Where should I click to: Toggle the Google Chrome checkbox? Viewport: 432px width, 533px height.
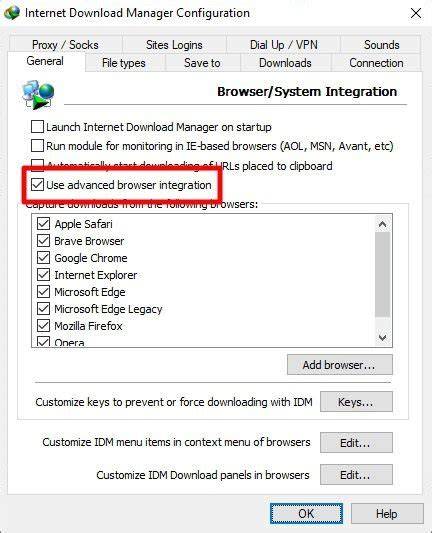43,258
